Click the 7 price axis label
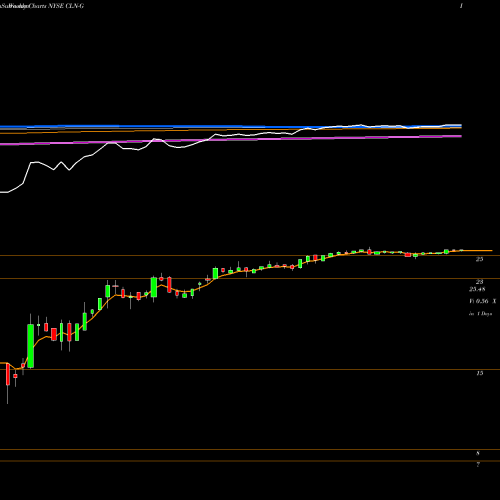500x500 pixels. pos(478,465)
